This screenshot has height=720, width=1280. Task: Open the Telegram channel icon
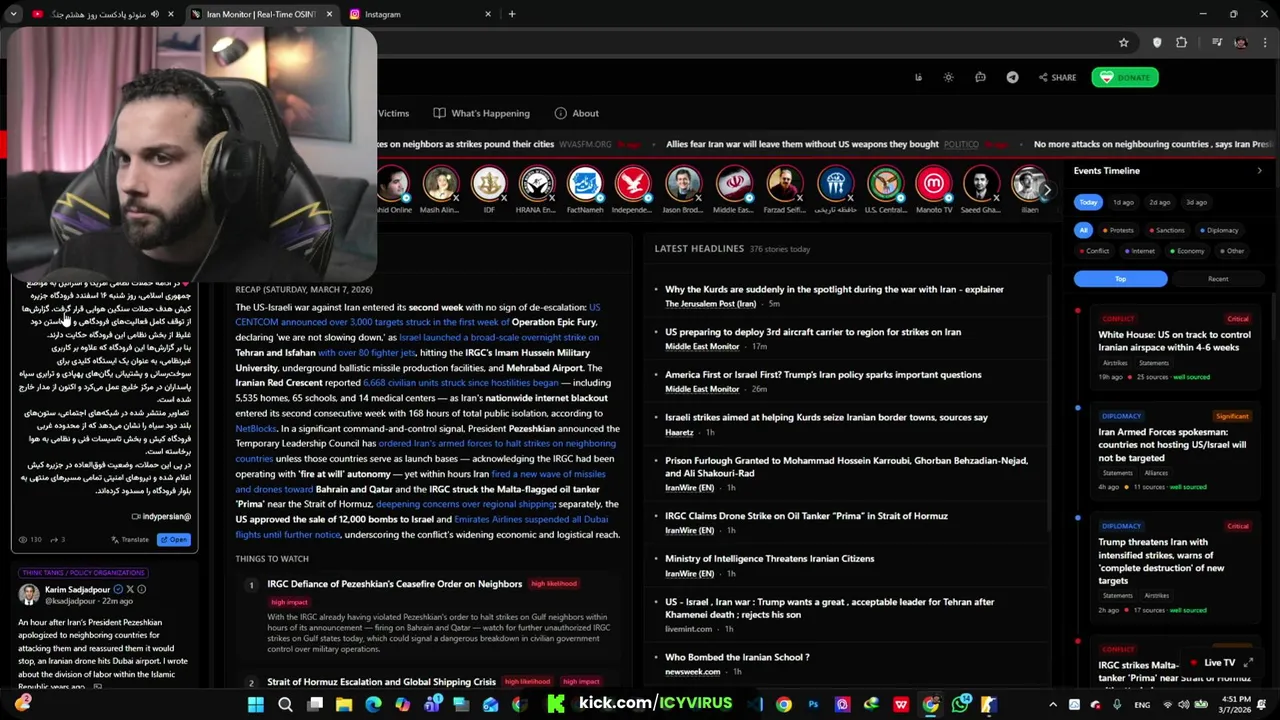point(1012,77)
